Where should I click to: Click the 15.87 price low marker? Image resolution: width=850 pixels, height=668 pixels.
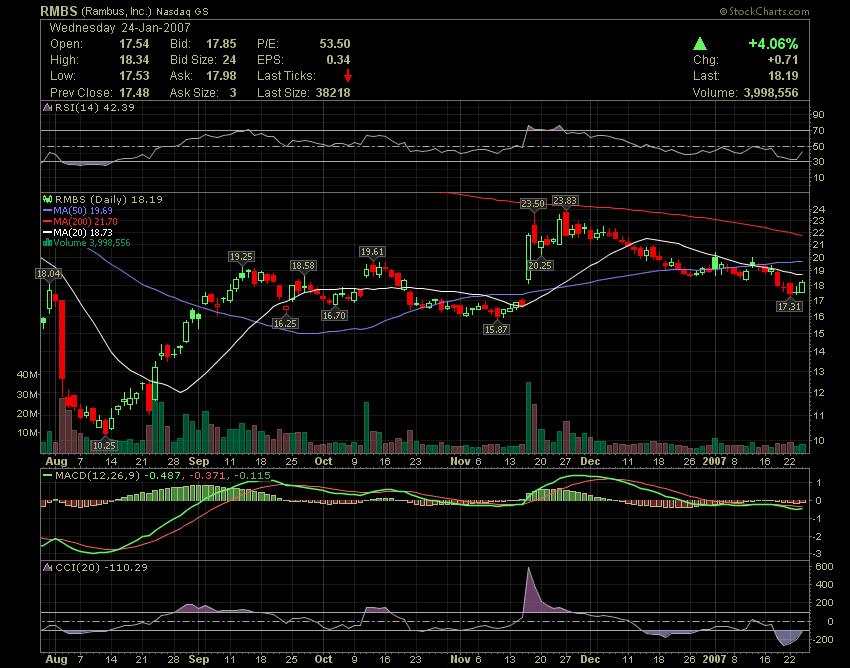(x=497, y=329)
